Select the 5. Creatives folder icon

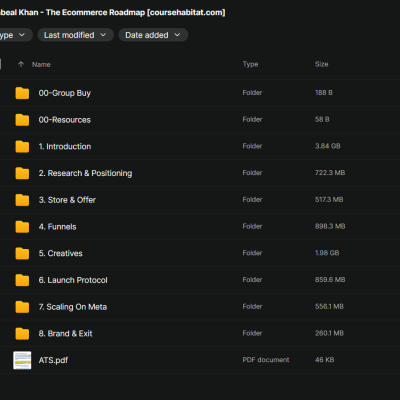pyautogui.click(x=22, y=253)
